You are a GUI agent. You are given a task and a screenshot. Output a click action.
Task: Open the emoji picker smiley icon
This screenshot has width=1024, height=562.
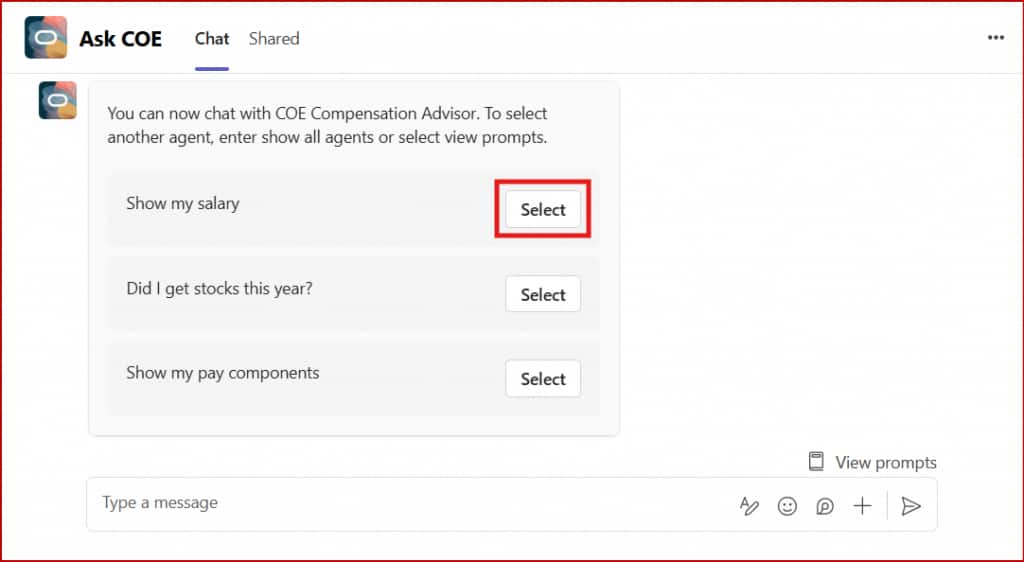tap(787, 506)
